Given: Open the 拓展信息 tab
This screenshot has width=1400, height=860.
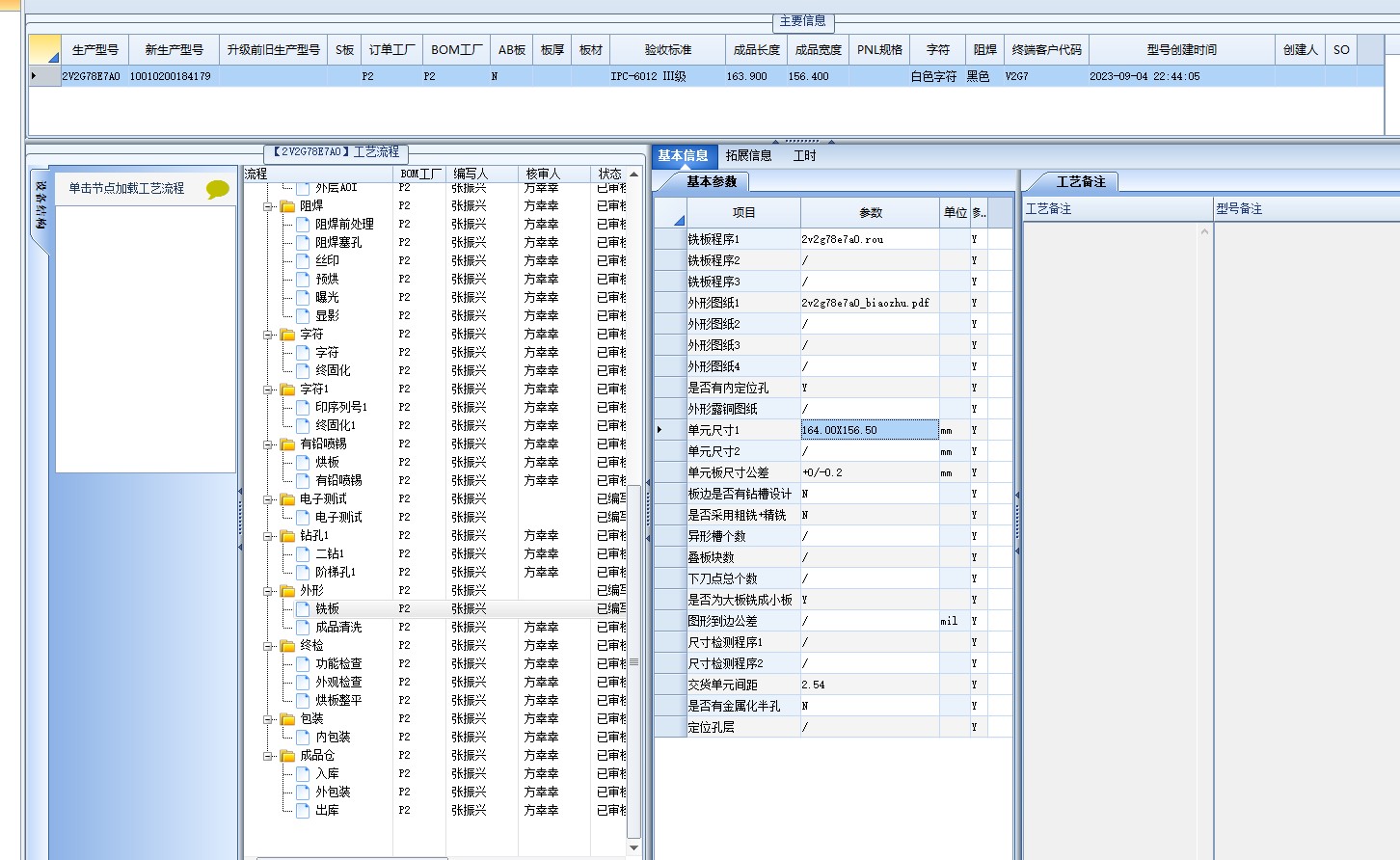Looking at the screenshot, I should (748, 155).
